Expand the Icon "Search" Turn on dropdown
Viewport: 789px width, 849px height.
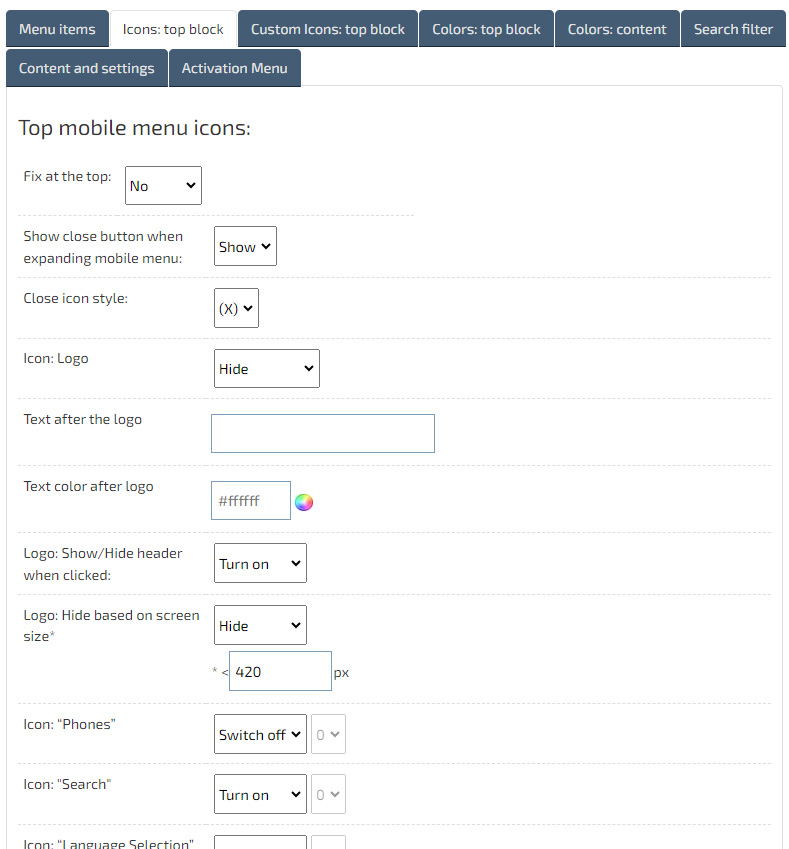click(260, 795)
